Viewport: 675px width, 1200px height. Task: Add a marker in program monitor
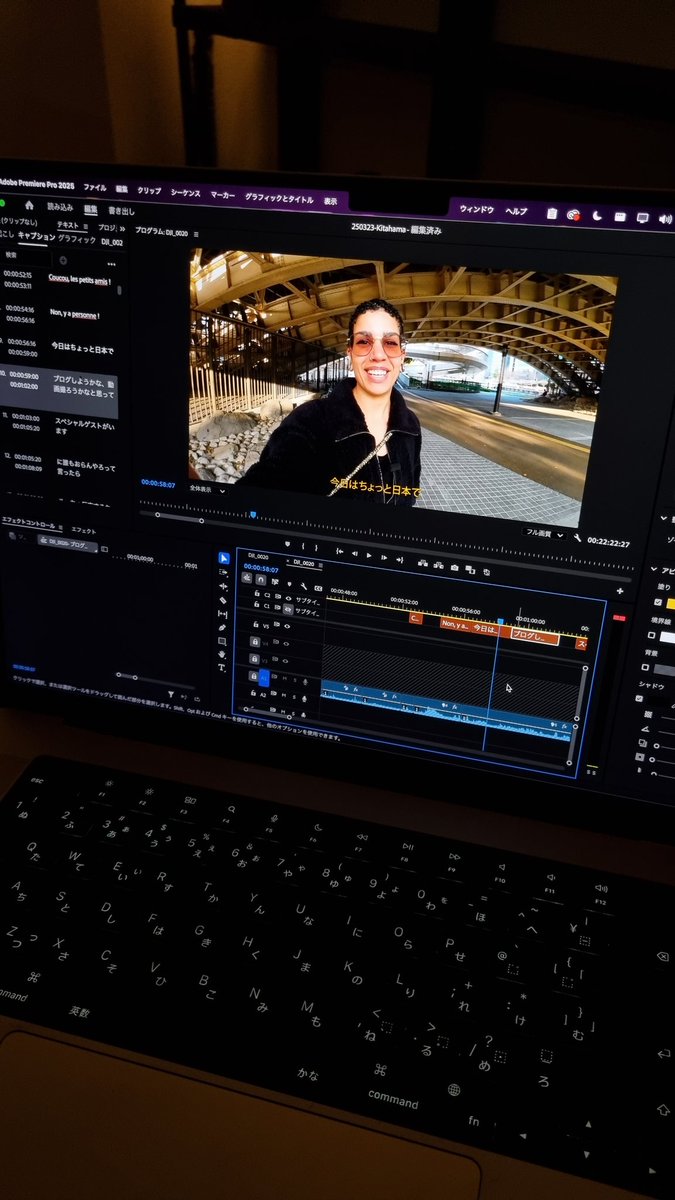(288, 545)
